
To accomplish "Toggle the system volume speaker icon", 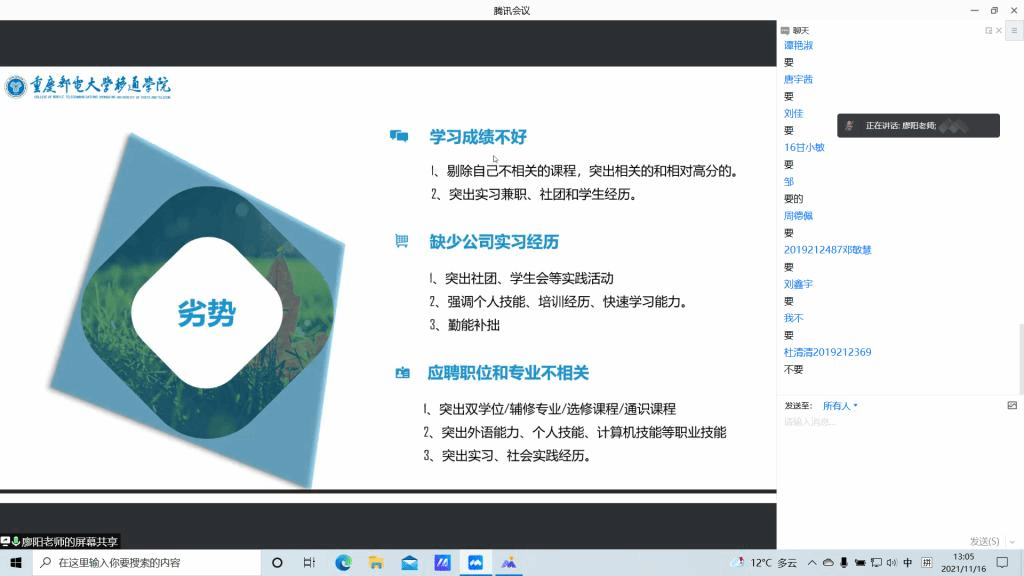I will (x=891, y=563).
